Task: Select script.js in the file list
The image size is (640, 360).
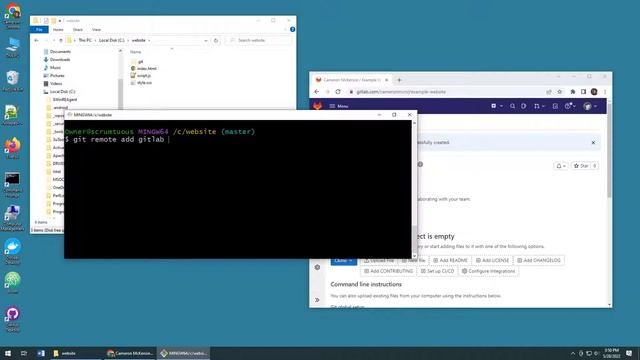Action: click(141, 76)
